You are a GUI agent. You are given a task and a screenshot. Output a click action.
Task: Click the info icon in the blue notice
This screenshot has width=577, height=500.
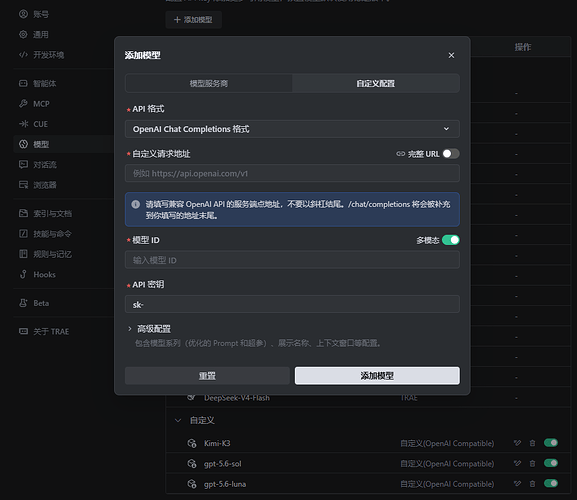tap(135, 204)
